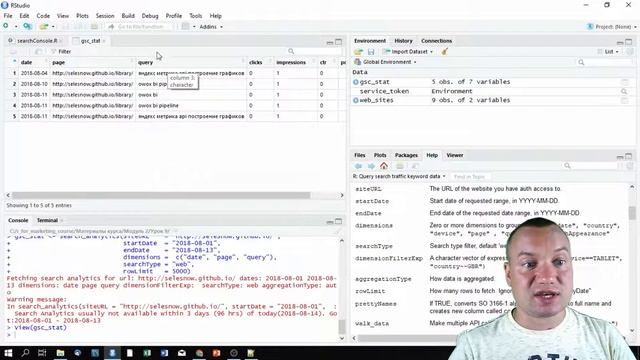Open the Import Dataset dropdown

pyautogui.click(x=408, y=52)
